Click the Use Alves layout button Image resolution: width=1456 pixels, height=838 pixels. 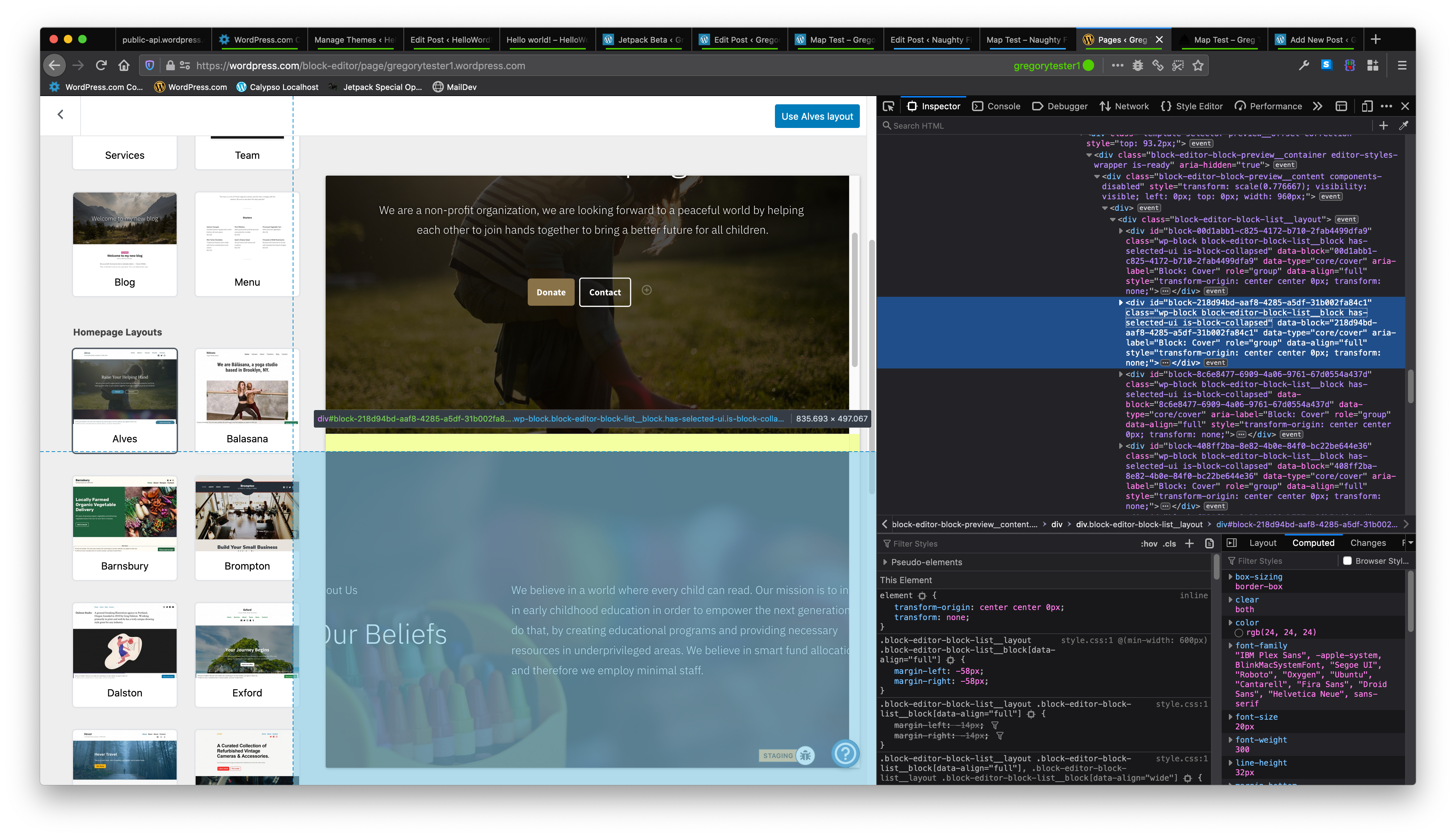(817, 116)
